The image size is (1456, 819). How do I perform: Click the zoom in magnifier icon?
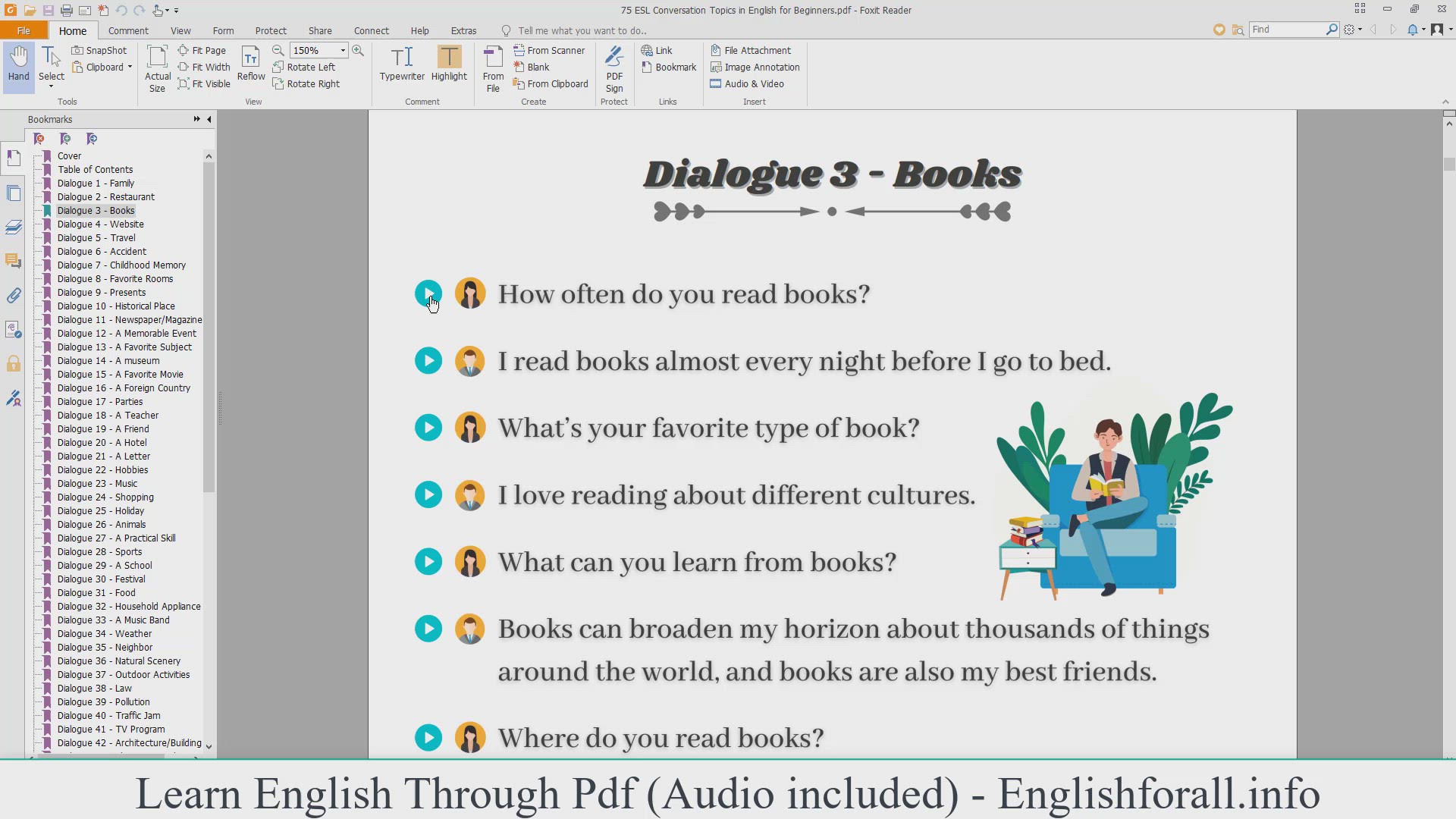click(358, 50)
